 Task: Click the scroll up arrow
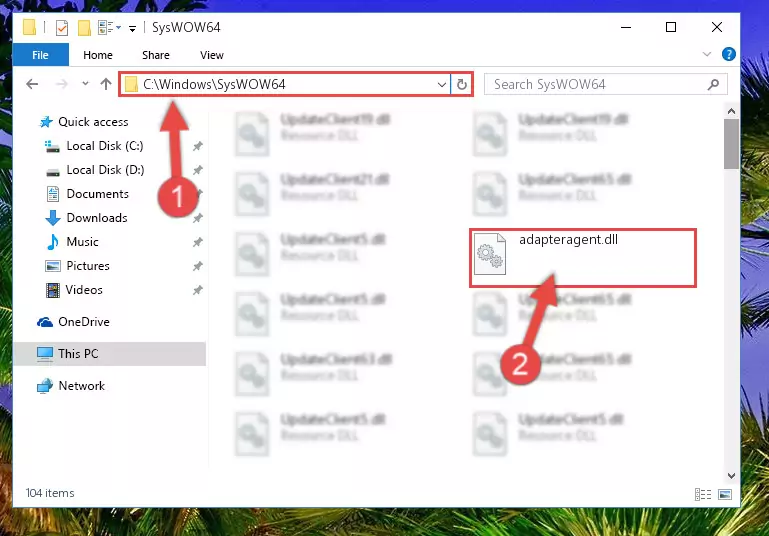point(731,111)
